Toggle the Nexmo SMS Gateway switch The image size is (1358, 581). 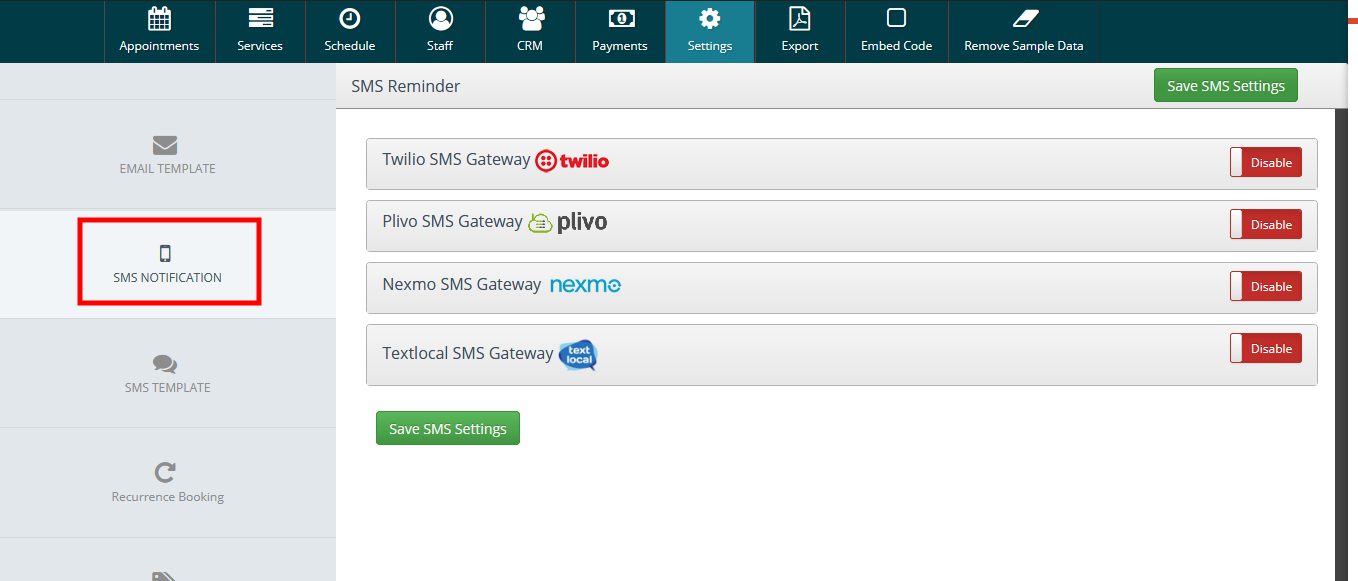(x=1266, y=286)
